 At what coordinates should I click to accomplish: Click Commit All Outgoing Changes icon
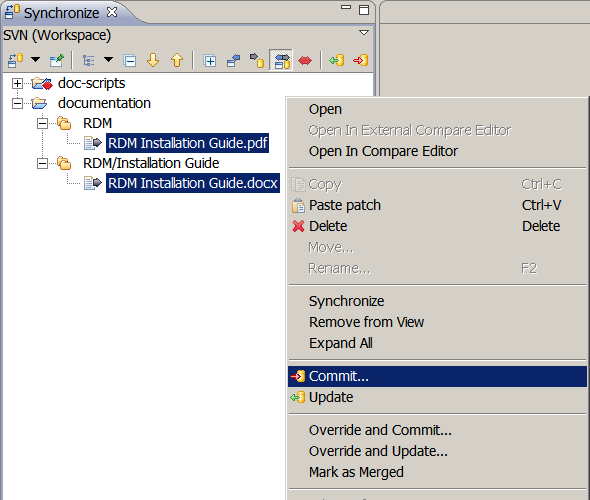pyautogui.click(x=360, y=60)
